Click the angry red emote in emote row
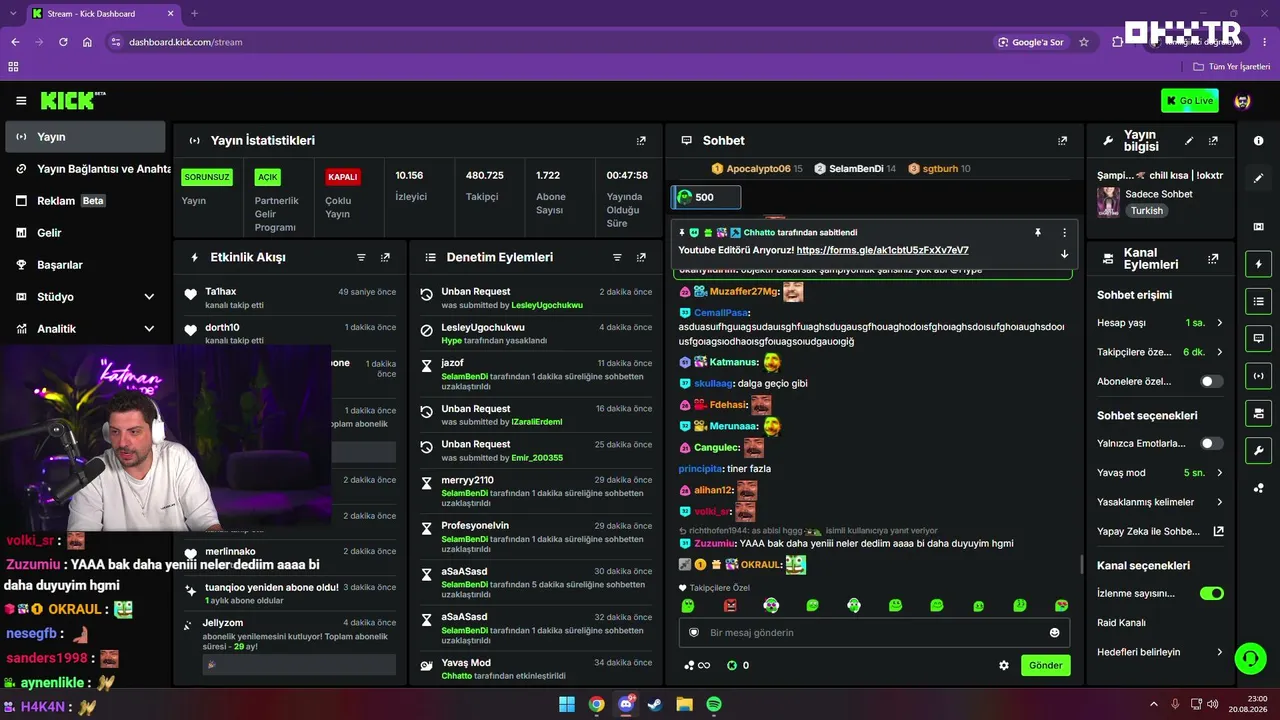This screenshot has width=1280, height=720. pos(730,605)
